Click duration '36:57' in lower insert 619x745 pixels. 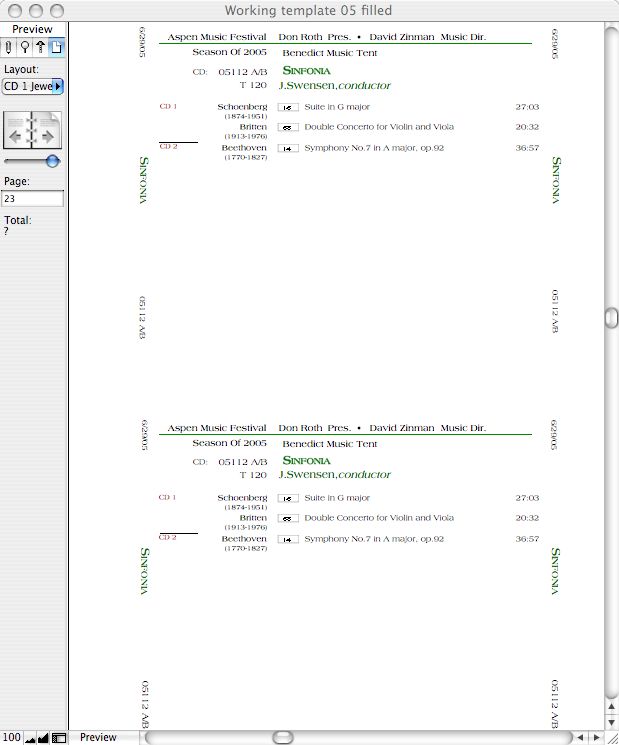tap(527, 539)
